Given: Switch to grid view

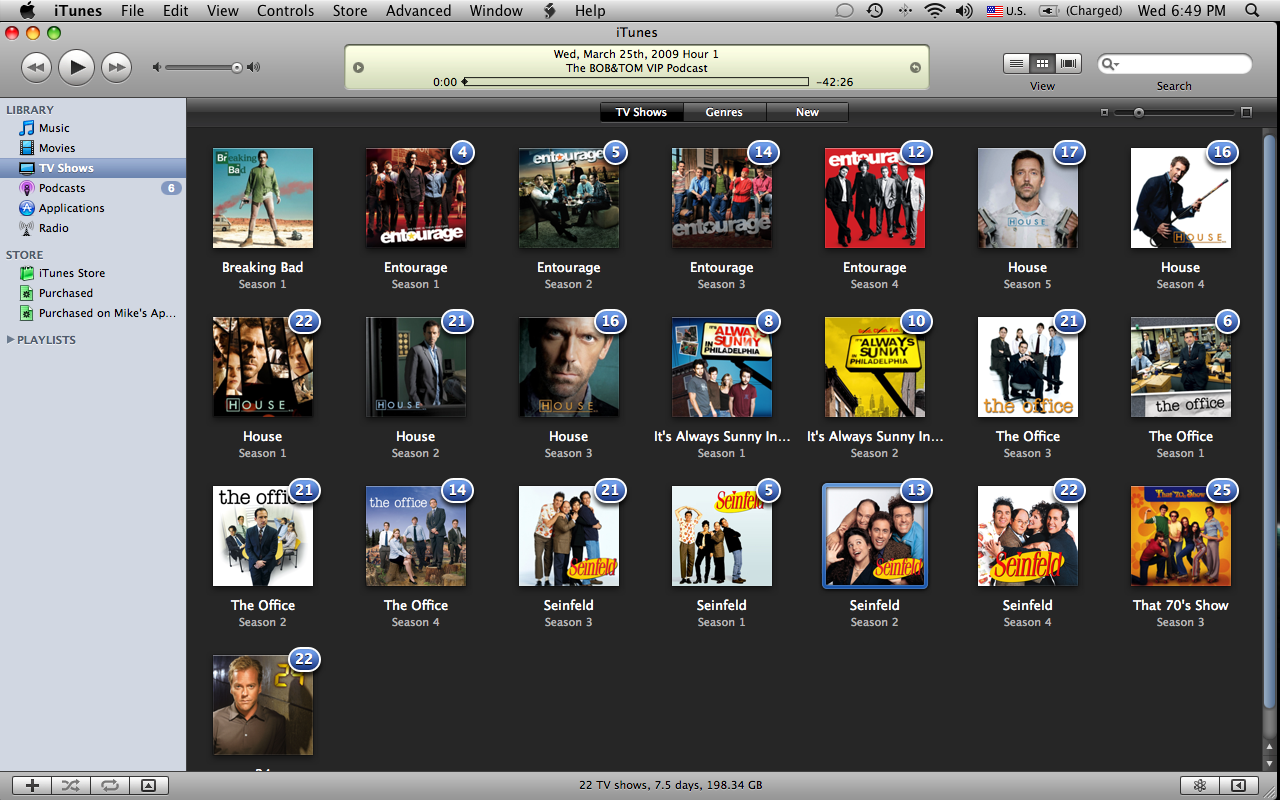Looking at the screenshot, I should (x=1042, y=63).
